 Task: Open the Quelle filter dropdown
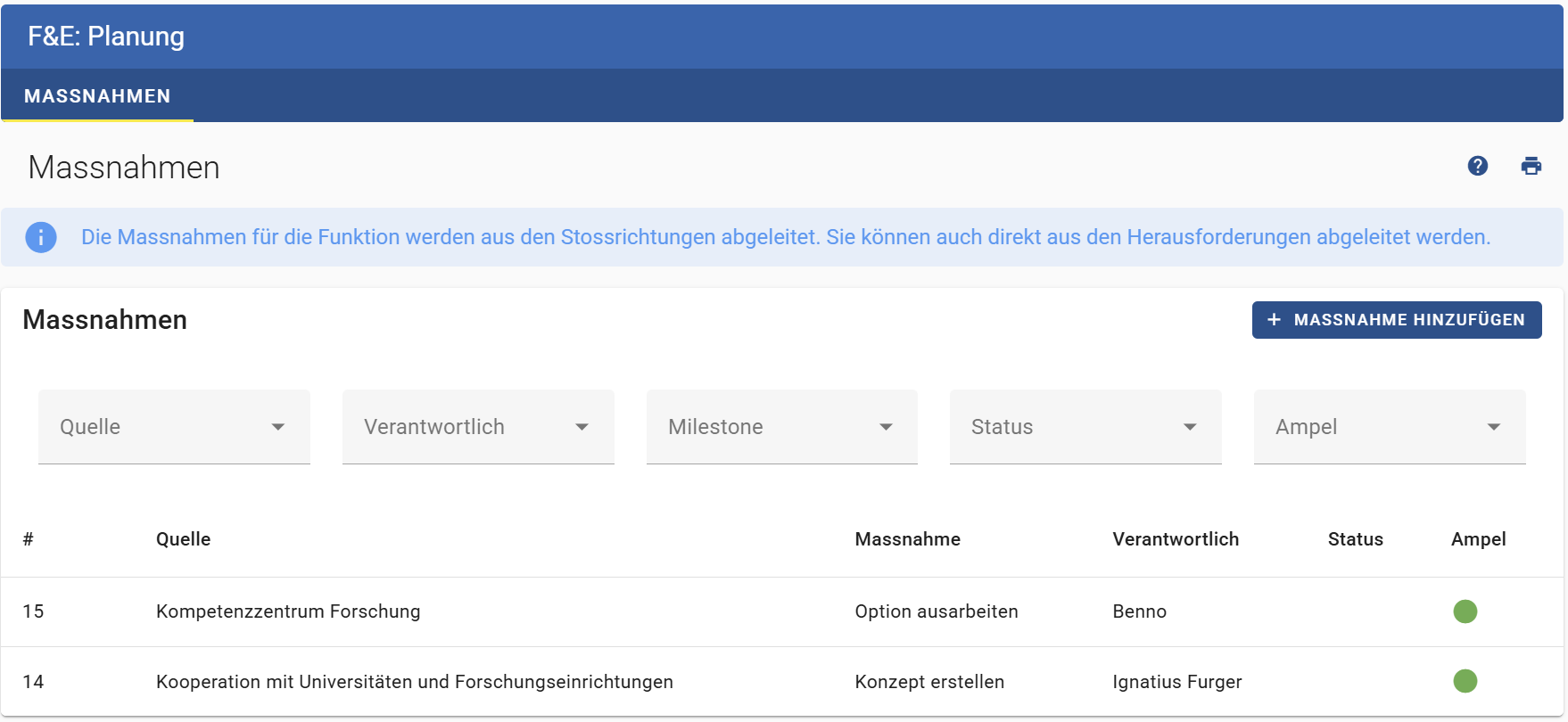point(174,427)
